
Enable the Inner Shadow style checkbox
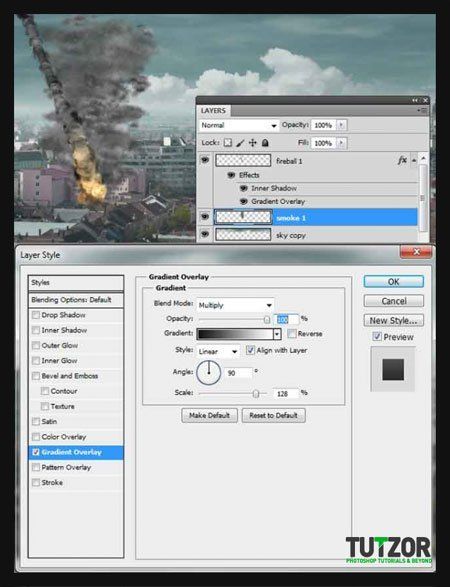tap(36, 330)
